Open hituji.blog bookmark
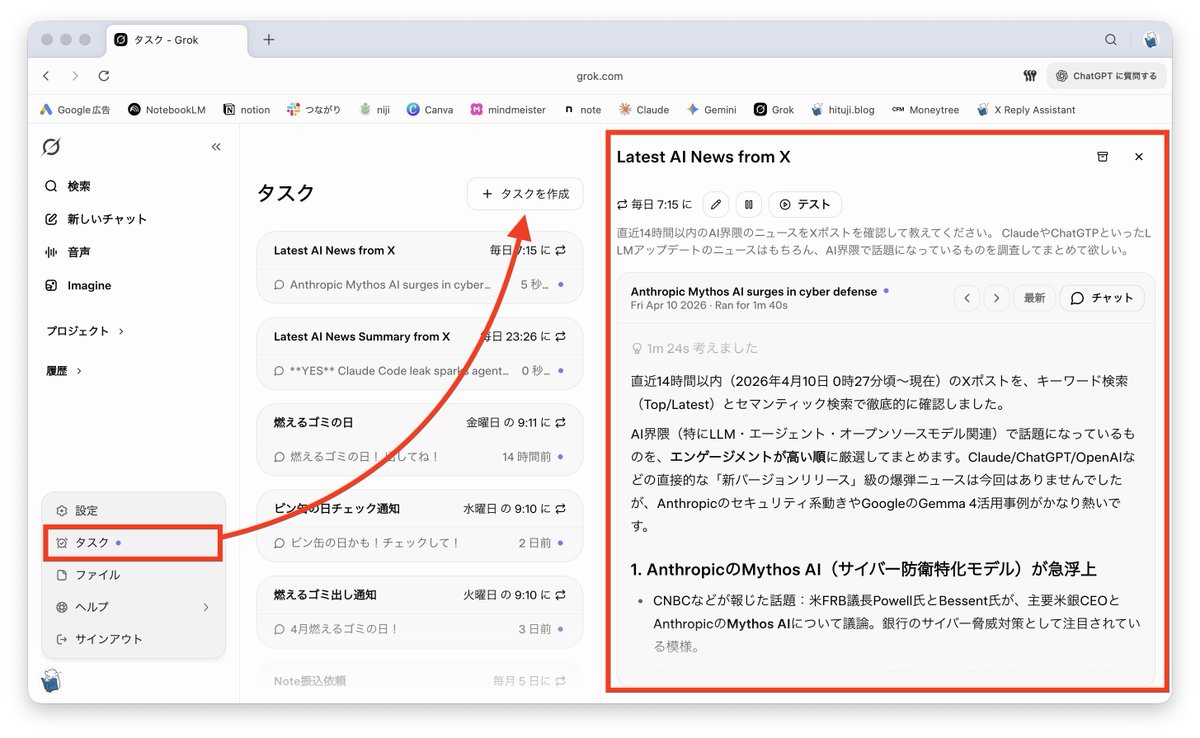The height and width of the screenshot is (738, 1200). pos(843,110)
